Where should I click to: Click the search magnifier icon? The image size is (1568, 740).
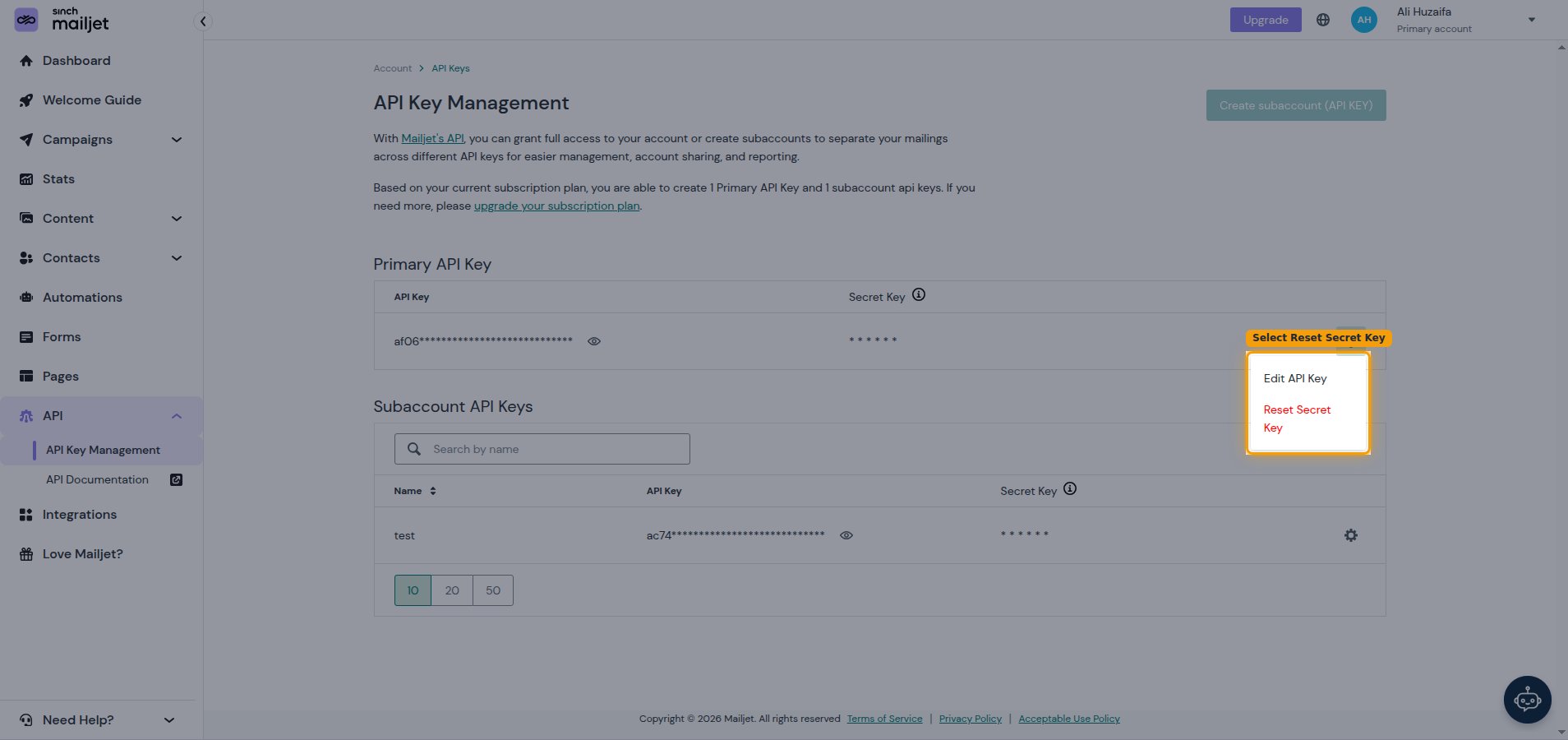tap(414, 449)
